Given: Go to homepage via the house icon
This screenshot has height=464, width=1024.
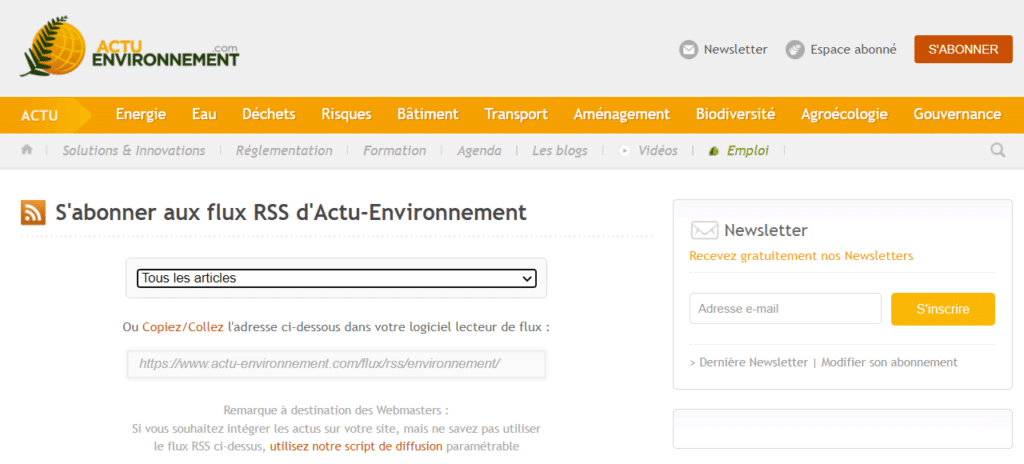Looking at the screenshot, I should pos(27,150).
